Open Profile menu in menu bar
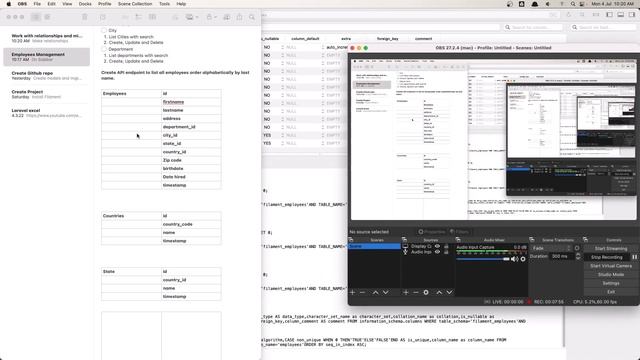This screenshot has height=360, width=640. click(x=104, y=4)
